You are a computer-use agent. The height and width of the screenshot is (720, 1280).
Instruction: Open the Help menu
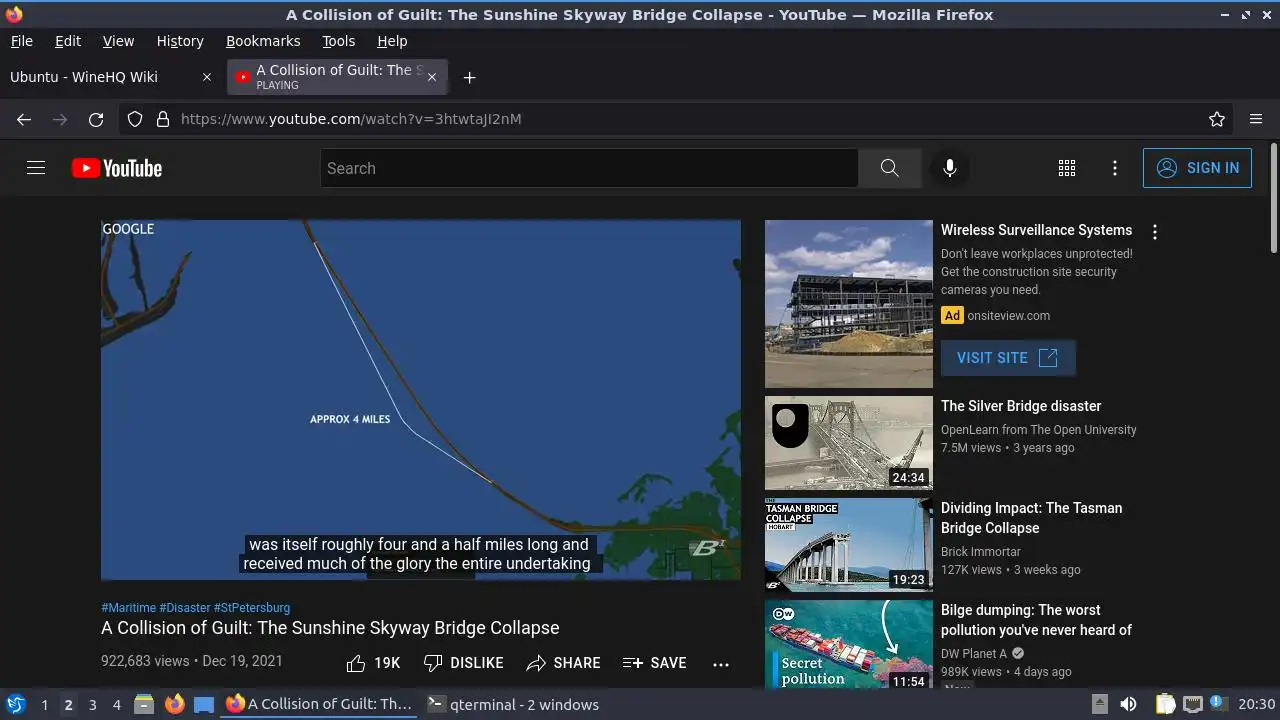[x=392, y=41]
